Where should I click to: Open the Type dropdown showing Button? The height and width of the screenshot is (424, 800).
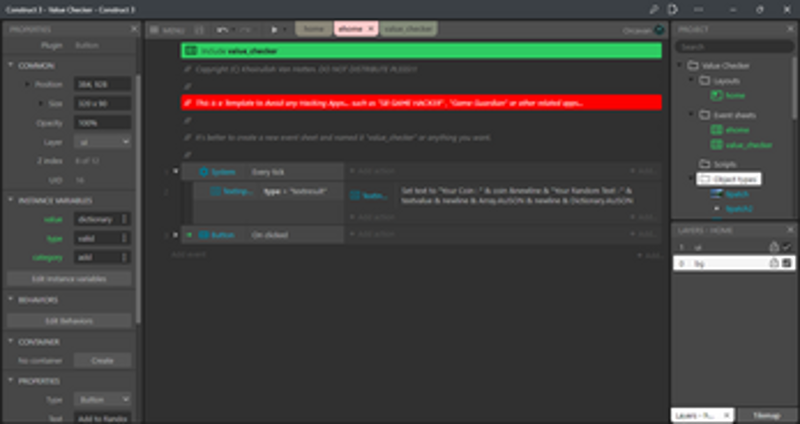(103, 399)
